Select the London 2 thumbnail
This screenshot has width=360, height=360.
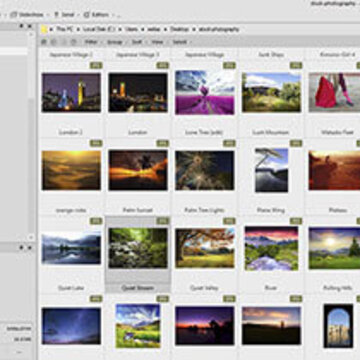point(71,92)
